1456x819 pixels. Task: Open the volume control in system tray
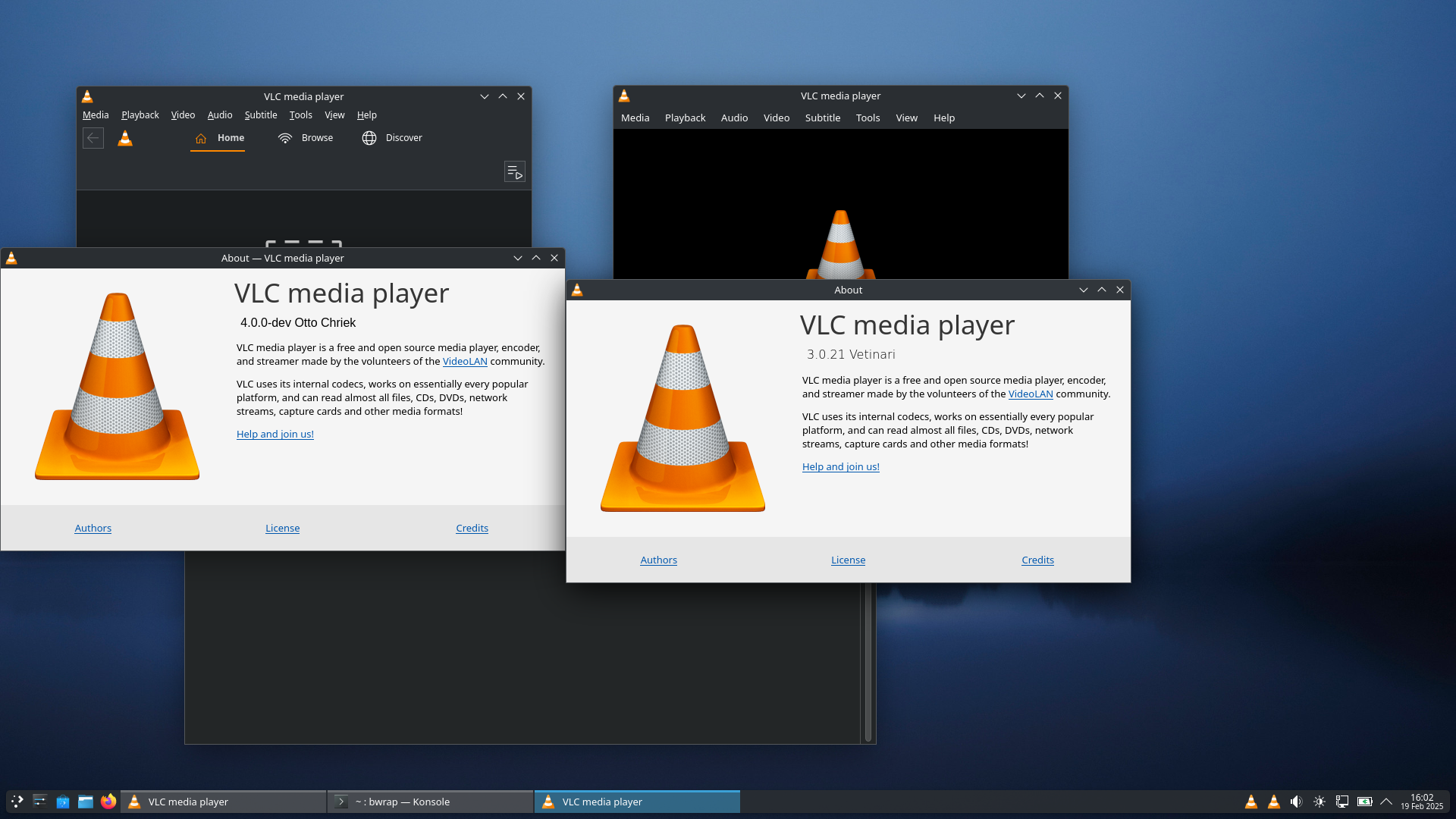pos(1297,802)
